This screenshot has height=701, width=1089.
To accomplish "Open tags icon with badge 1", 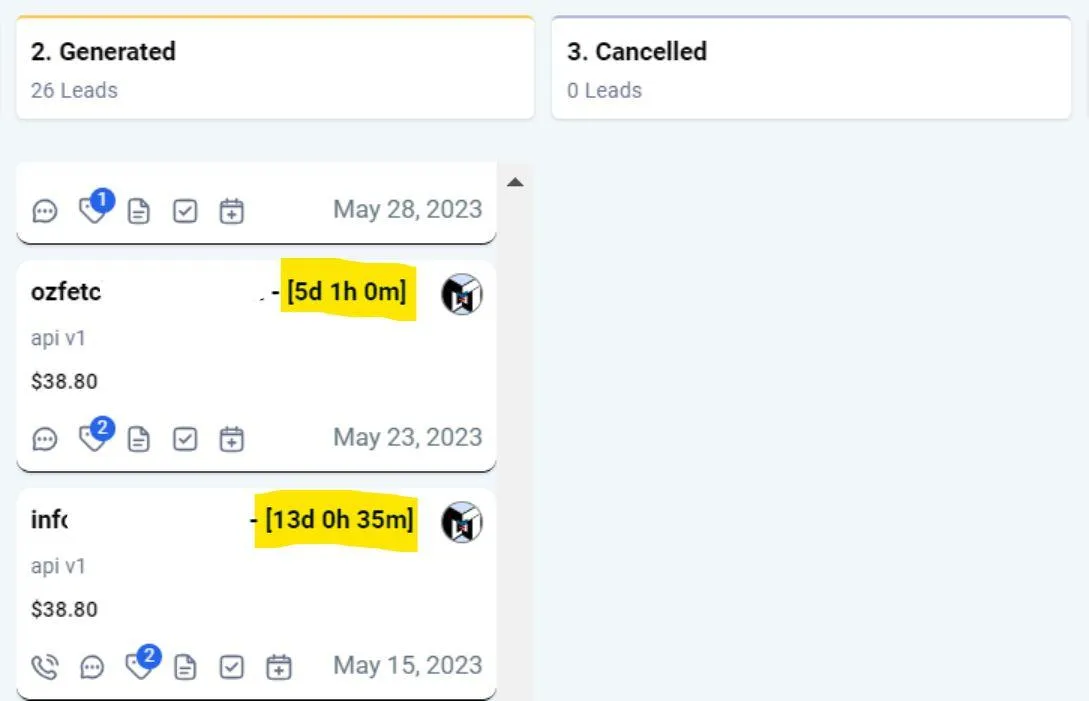I will coord(95,206).
